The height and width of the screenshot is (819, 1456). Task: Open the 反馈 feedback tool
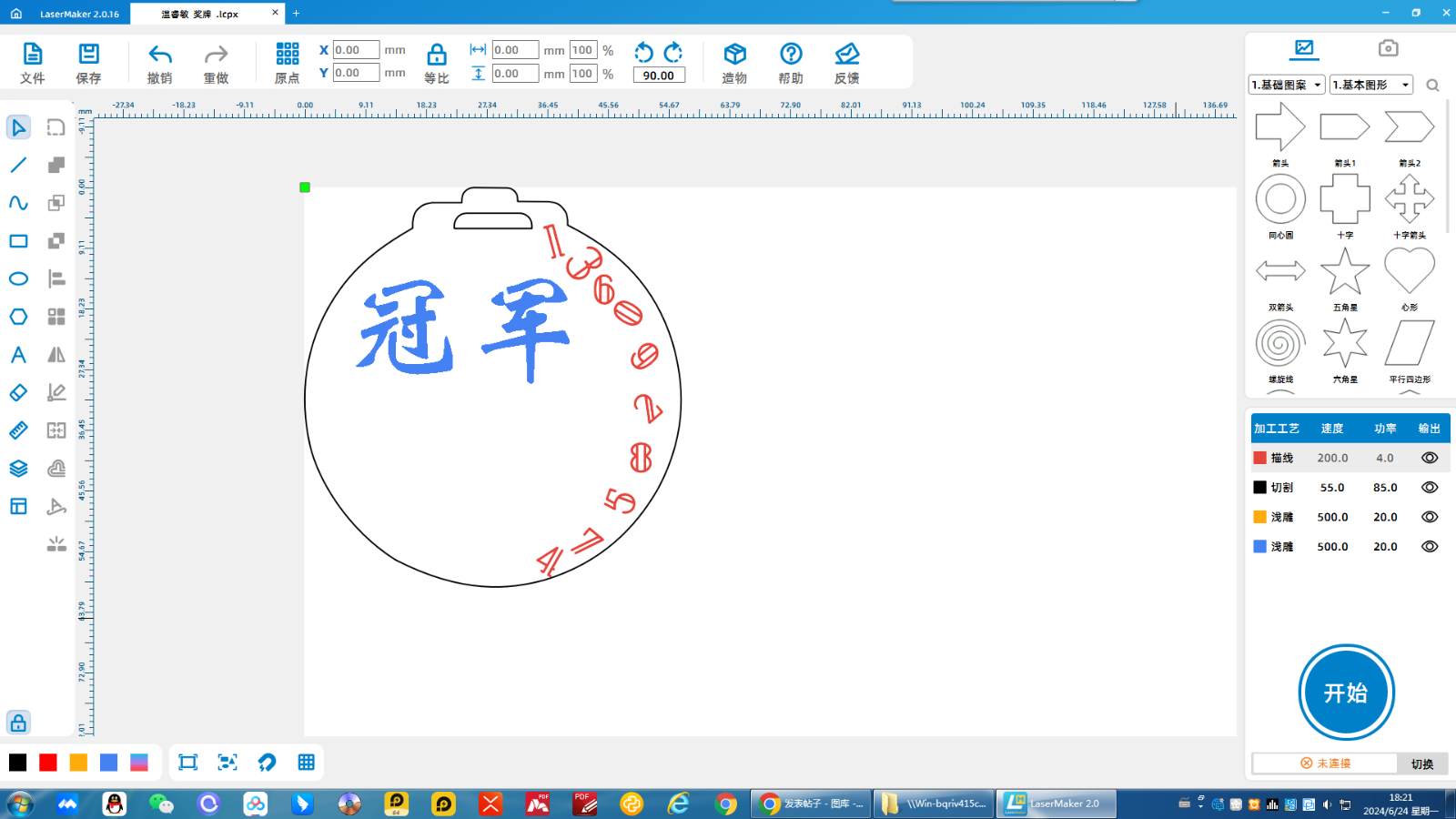(847, 61)
